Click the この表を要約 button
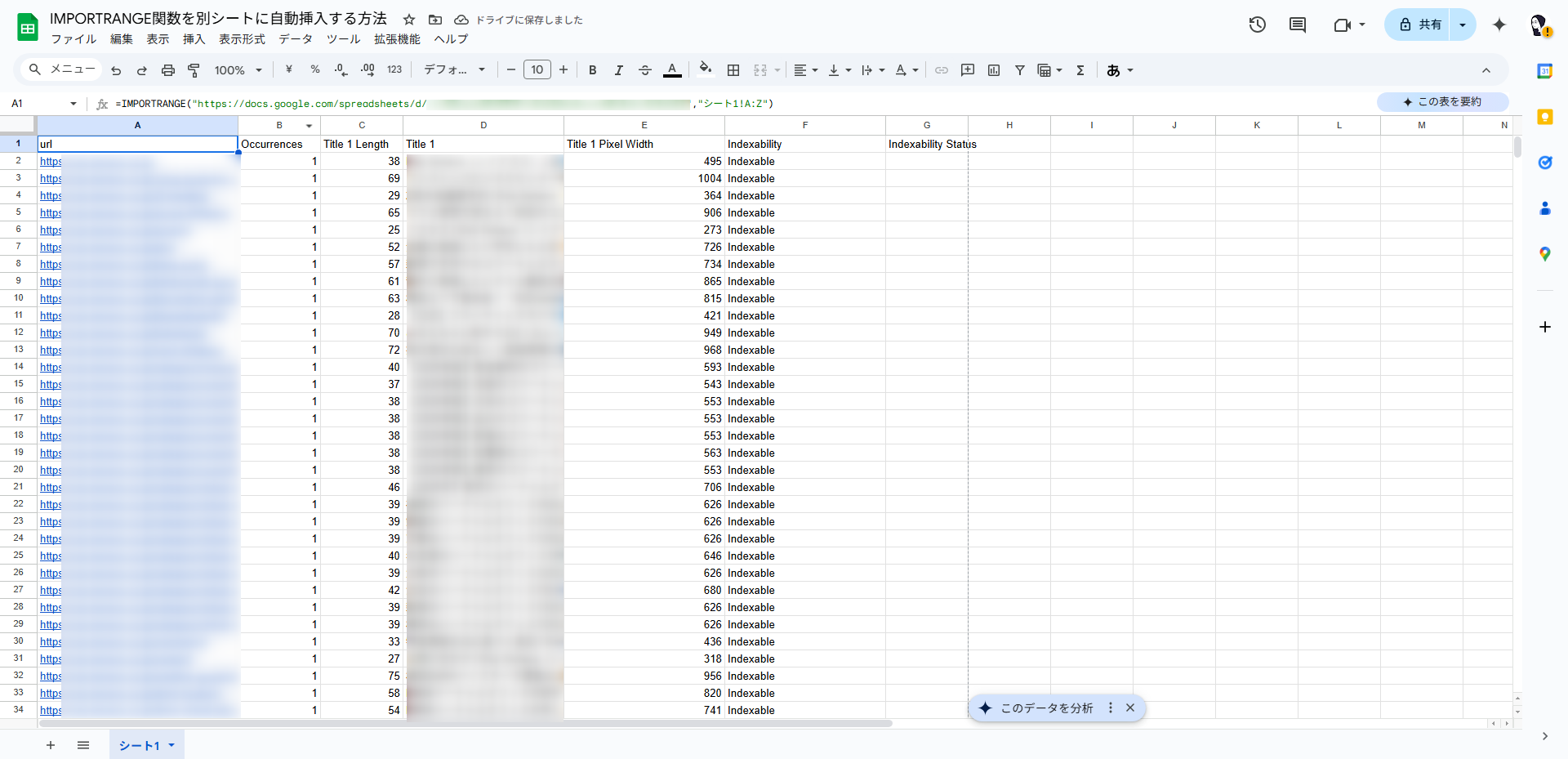 (1442, 102)
